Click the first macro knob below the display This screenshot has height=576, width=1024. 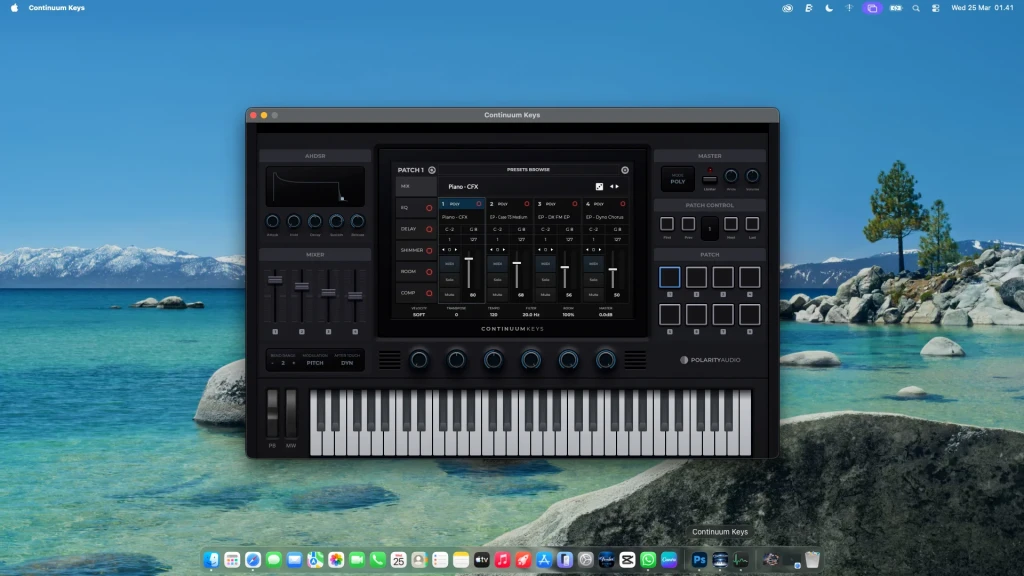click(x=419, y=359)
